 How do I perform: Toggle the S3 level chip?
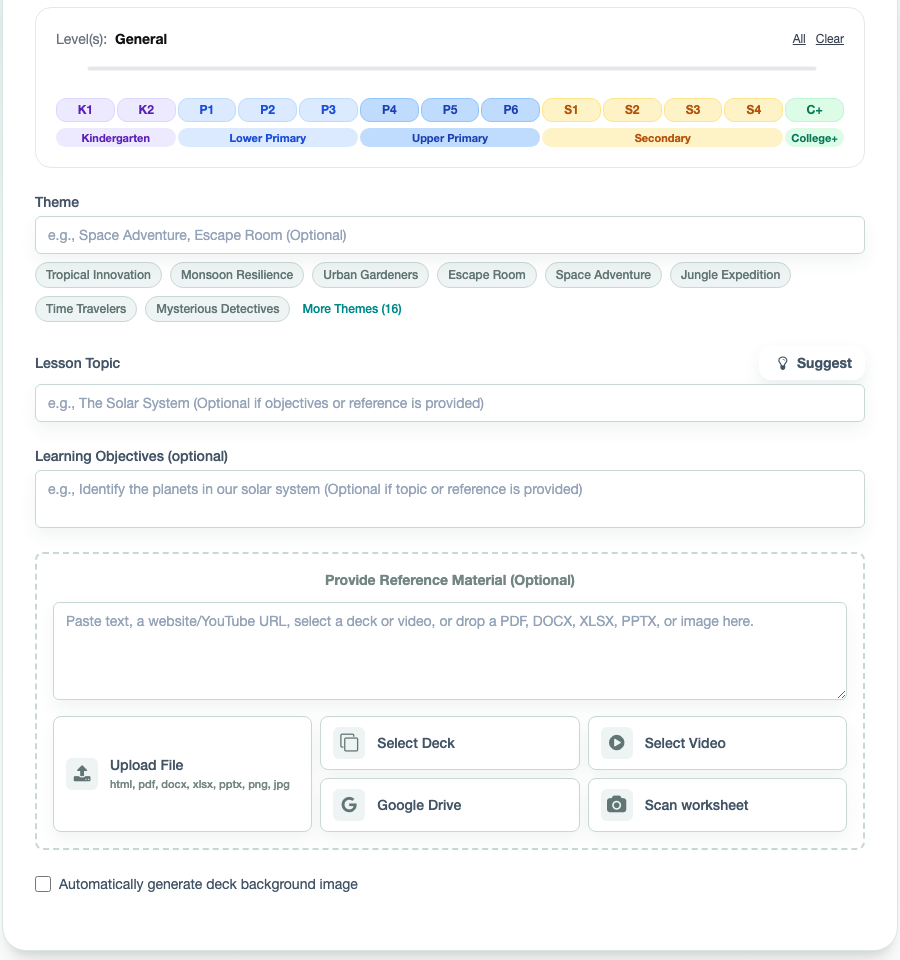click(x=693, y=110)
